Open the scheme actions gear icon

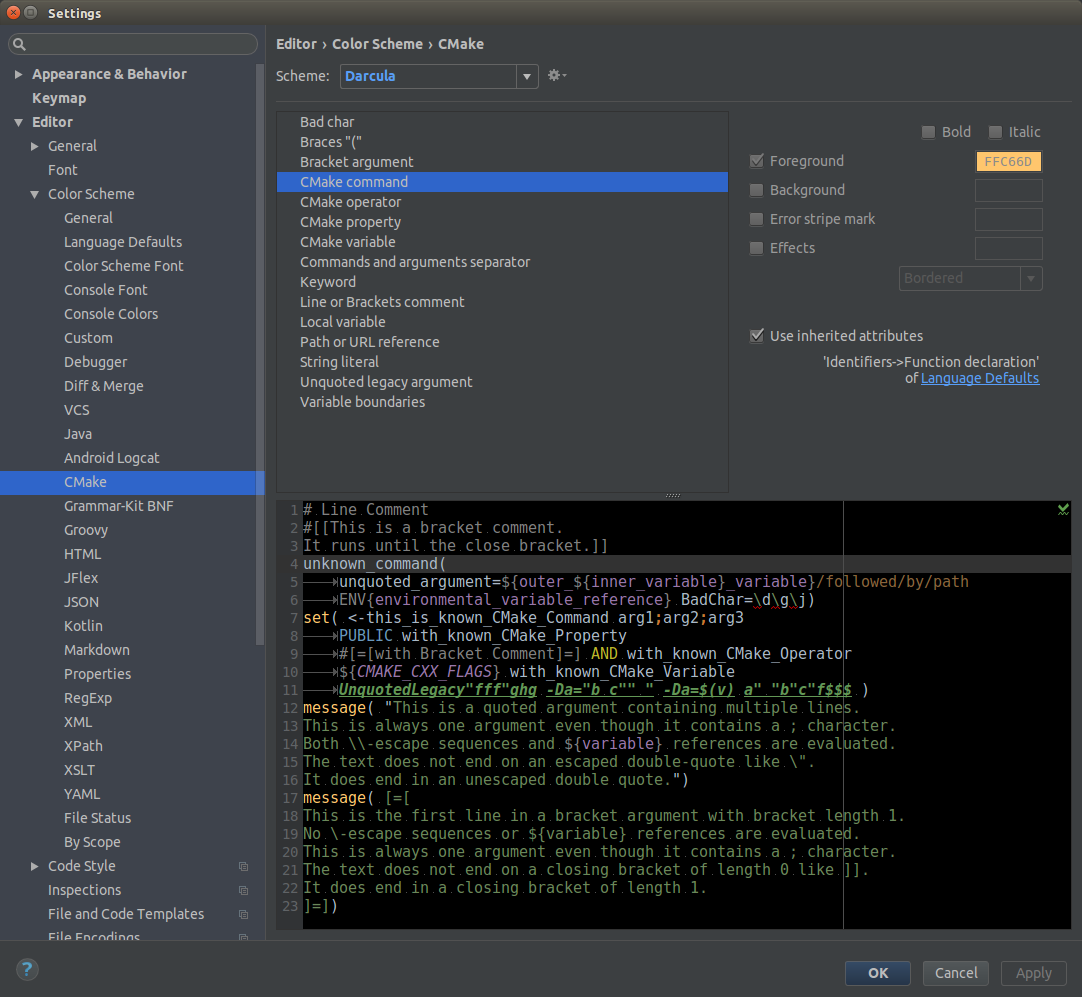(x=556, y=75)
